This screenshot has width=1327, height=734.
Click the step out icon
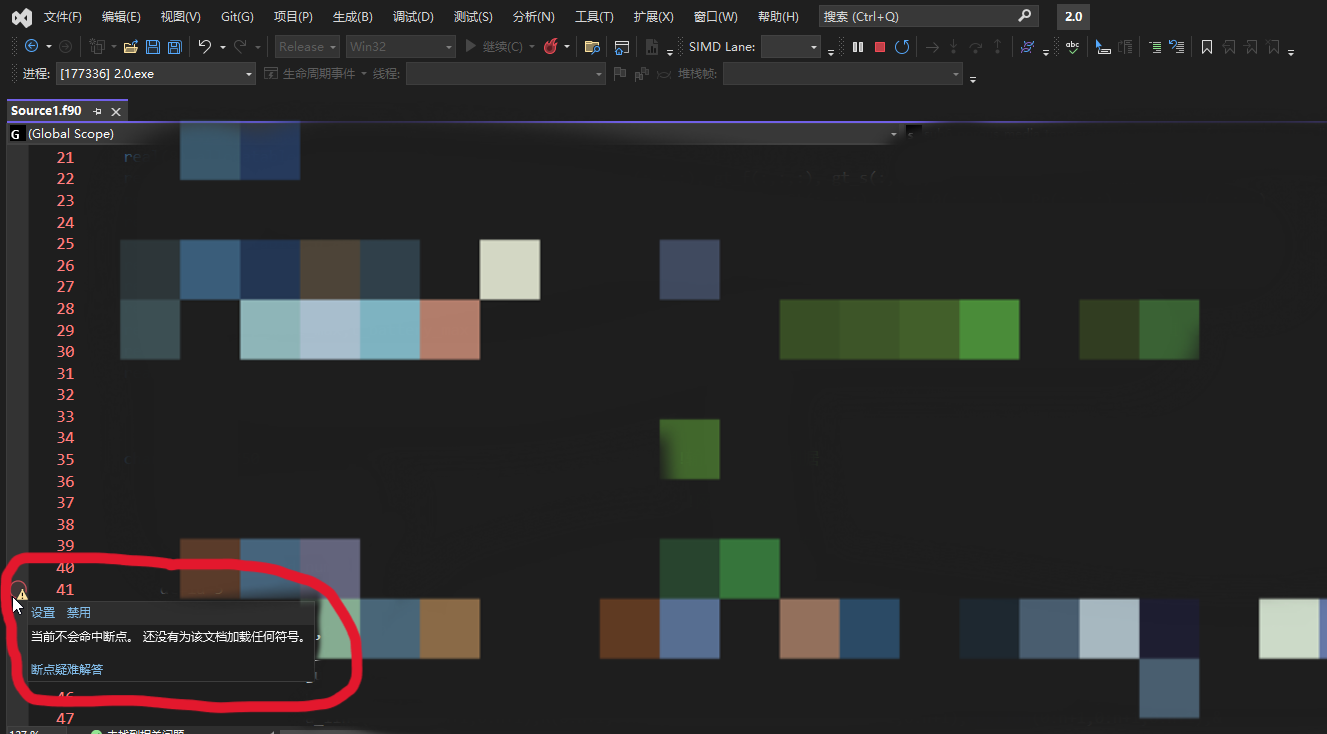997,46
